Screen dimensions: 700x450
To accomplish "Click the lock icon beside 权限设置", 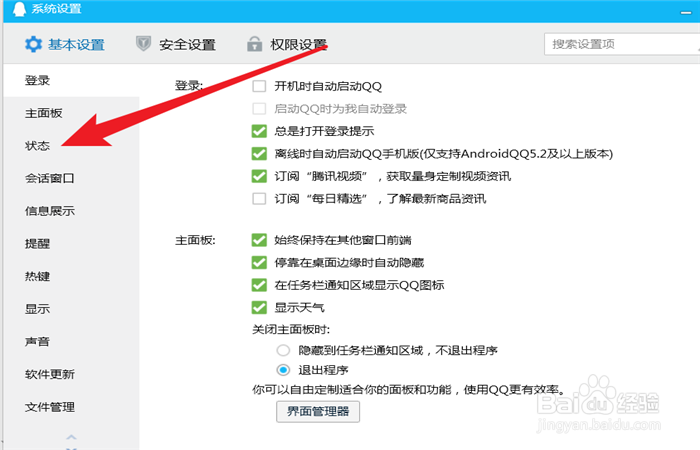I will (x=254, y=44).
